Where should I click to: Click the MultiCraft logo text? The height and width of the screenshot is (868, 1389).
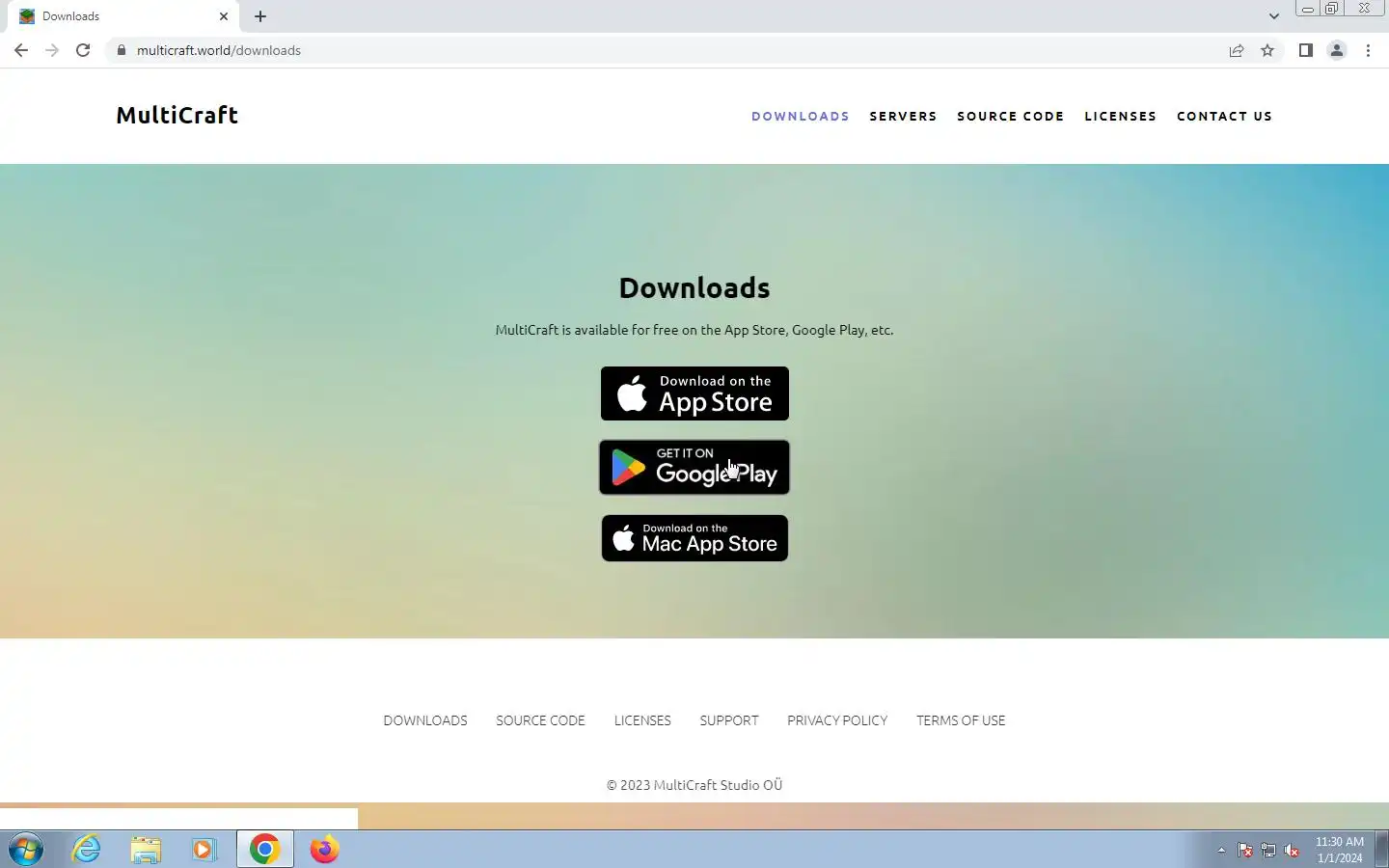(177, 115)
